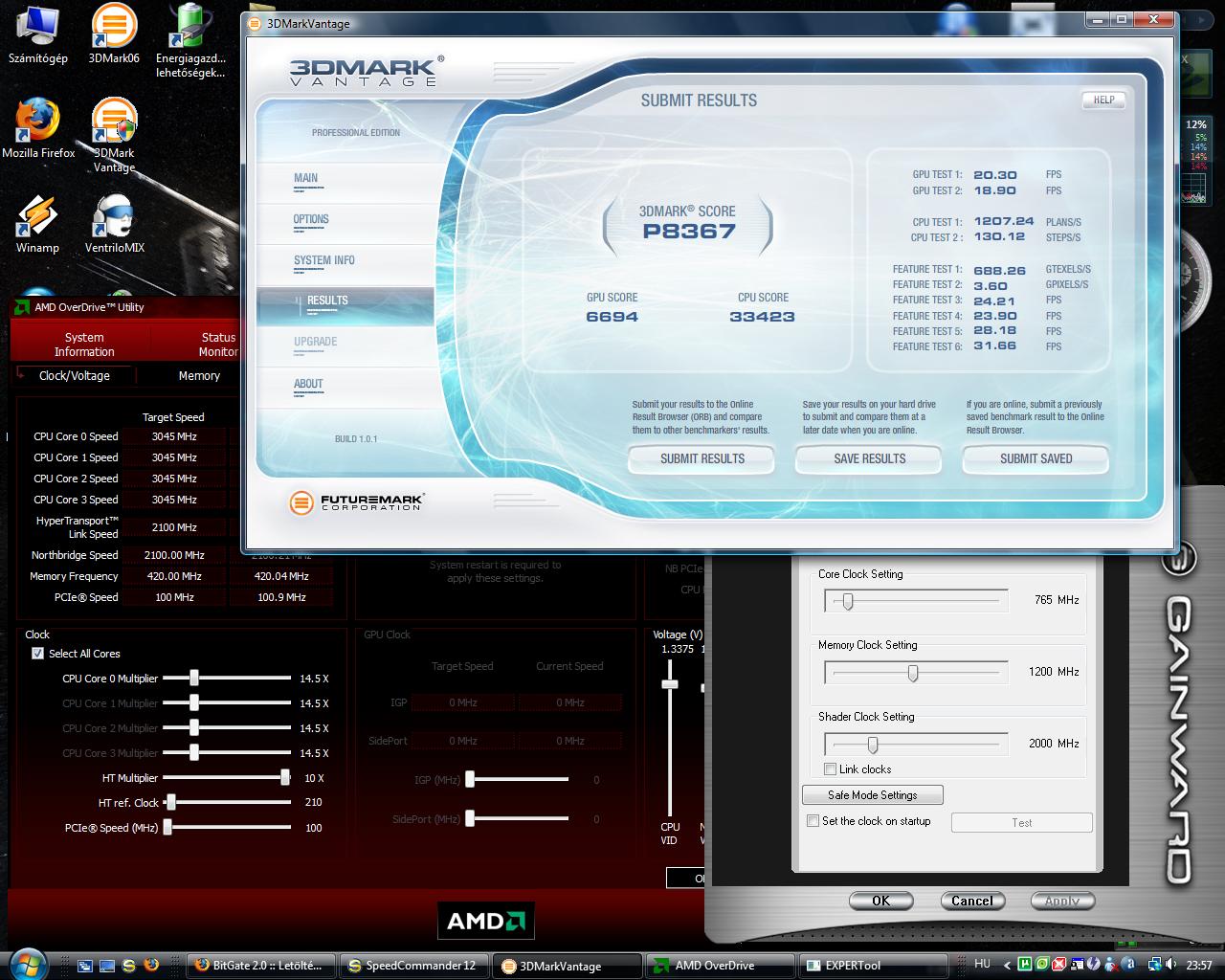
Task: Click Northbridge Speed target field
Action: coord(174,555)
